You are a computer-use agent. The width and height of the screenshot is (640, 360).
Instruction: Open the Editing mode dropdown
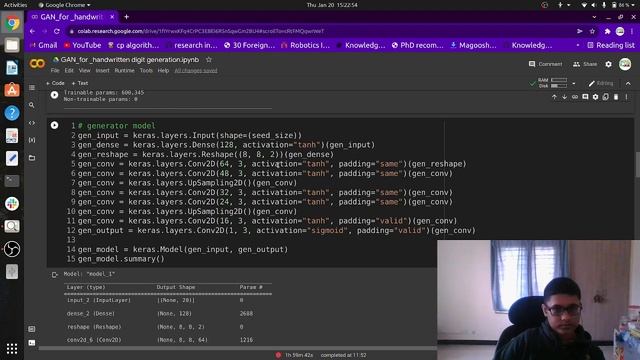(600, 83)
